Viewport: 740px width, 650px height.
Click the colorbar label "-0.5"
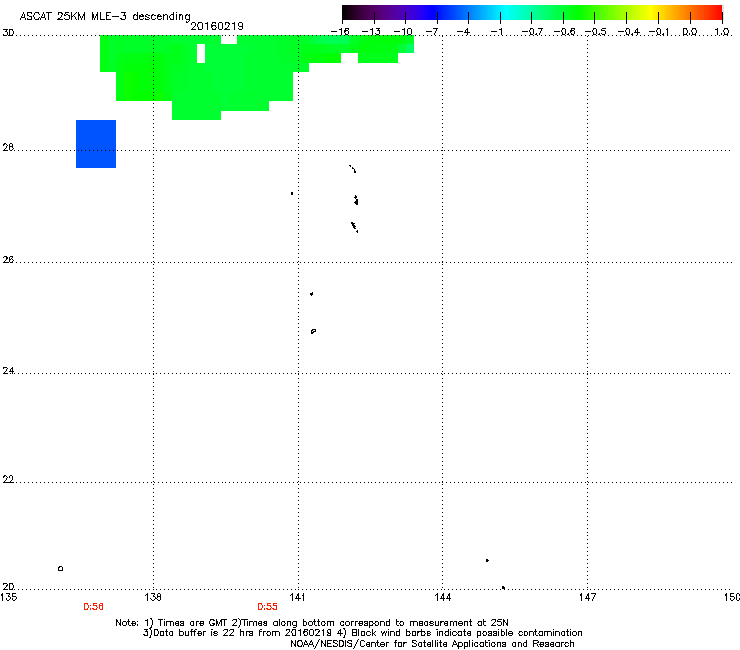pyautogui.click(x=595, y=32)
